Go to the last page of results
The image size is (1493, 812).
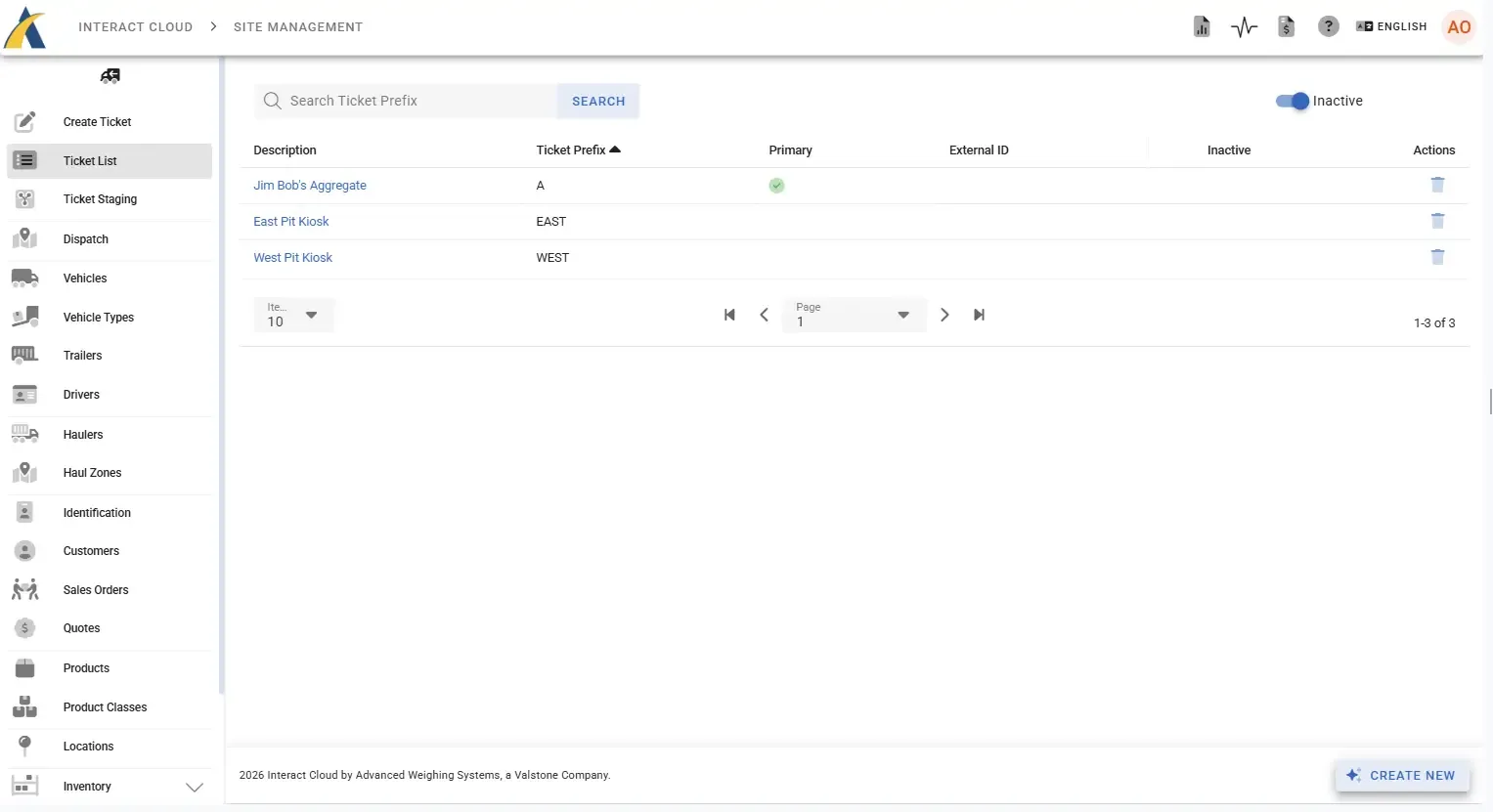click(979, 315)
